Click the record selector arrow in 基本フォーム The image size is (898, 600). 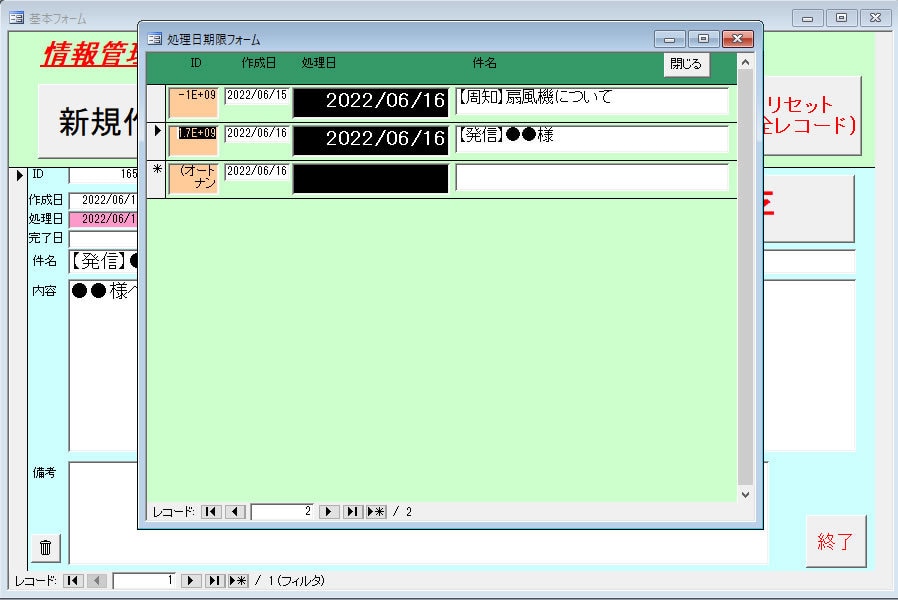click(19, 175)
